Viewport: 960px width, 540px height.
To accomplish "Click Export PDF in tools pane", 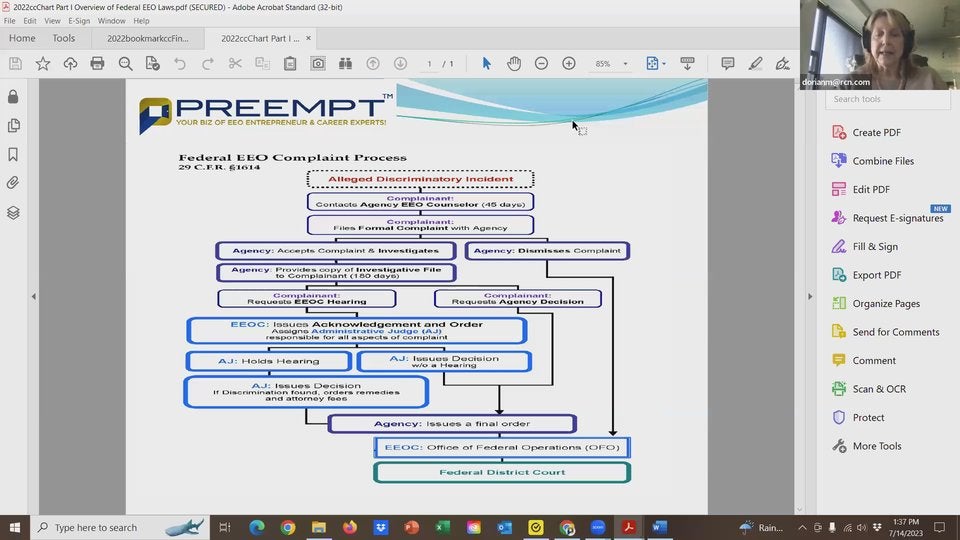I will (x=876, y=275).
